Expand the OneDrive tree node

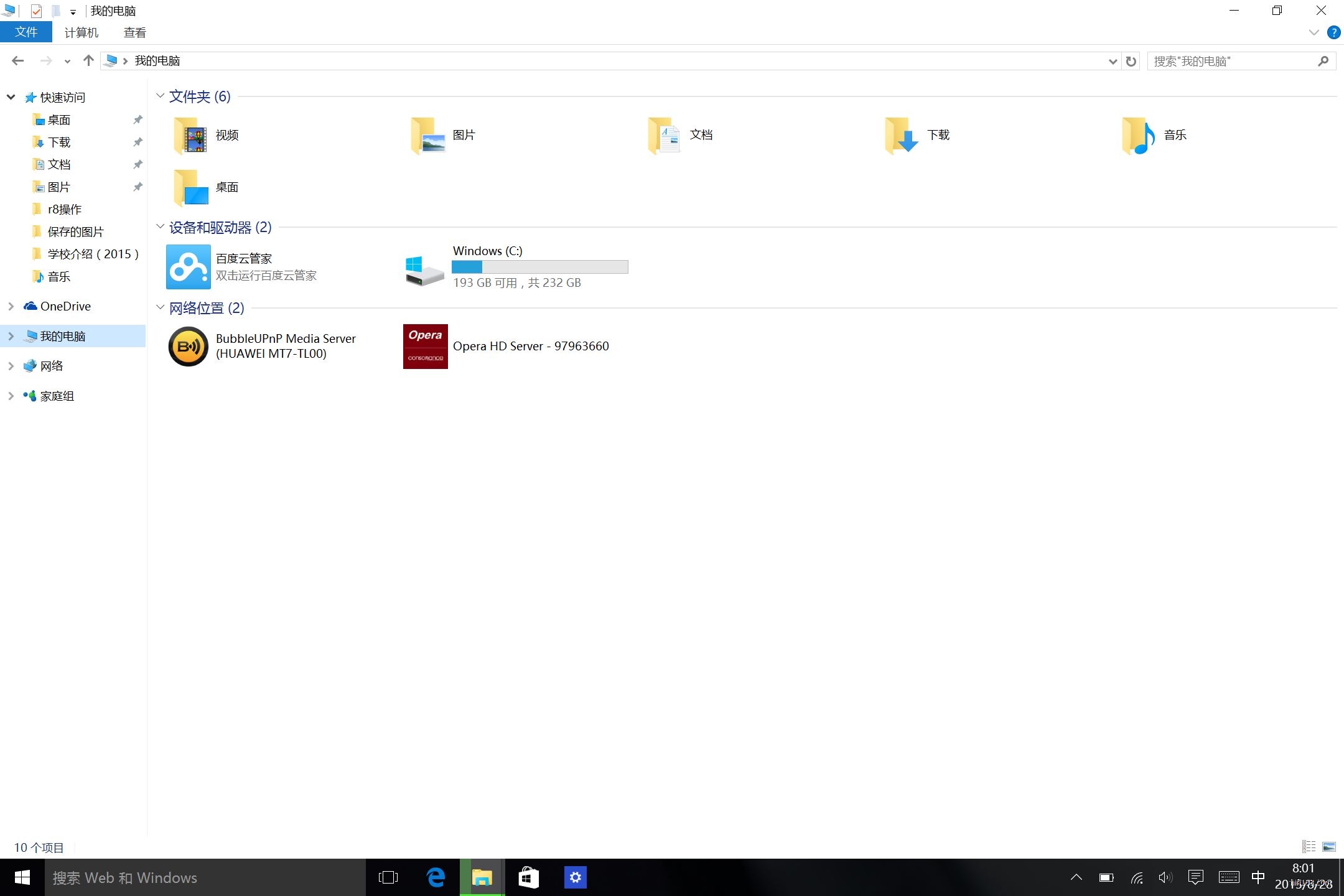(x=11, y=306)
